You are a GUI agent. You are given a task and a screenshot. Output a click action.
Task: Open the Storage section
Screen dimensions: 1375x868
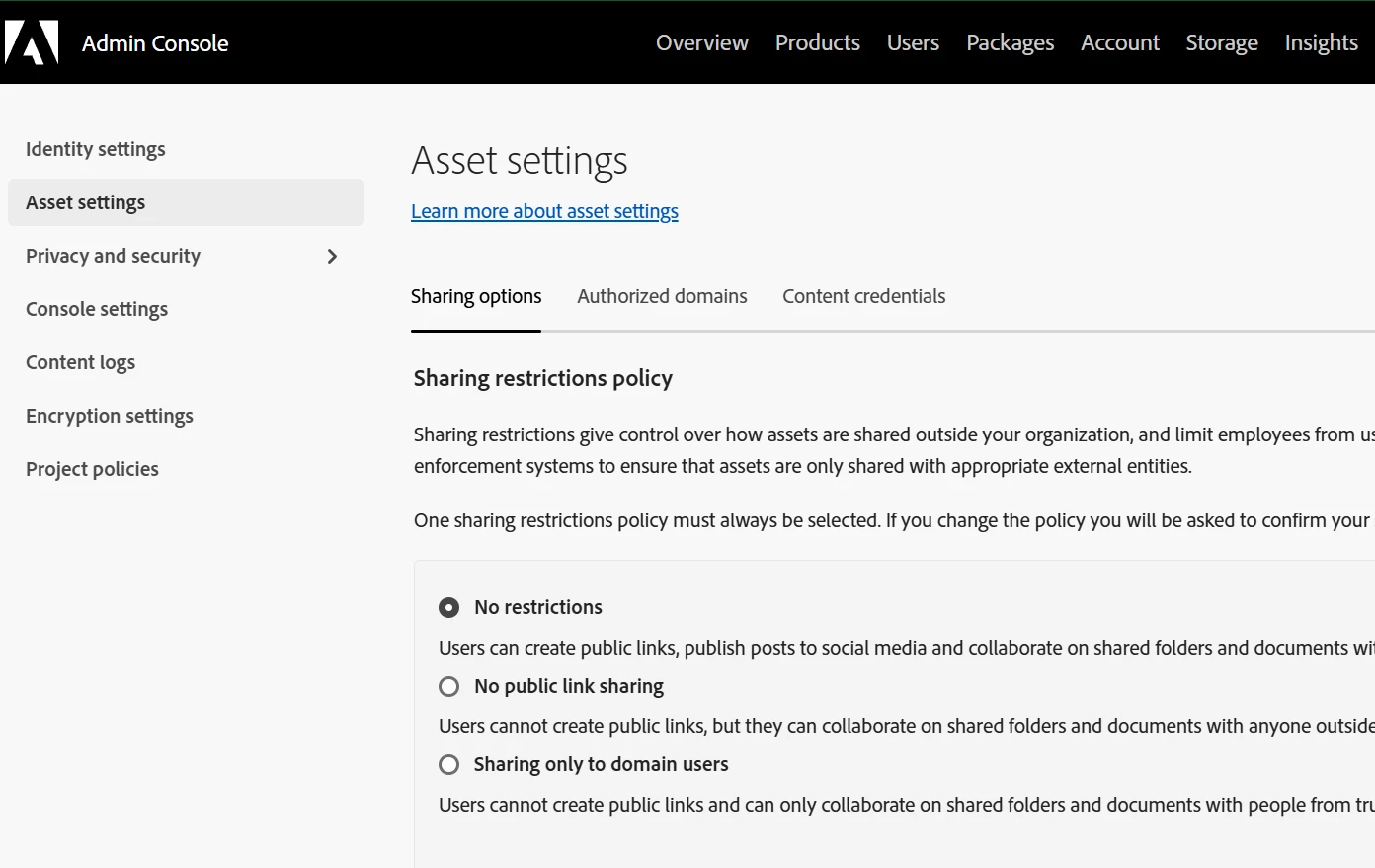(x=1222, y=42)
